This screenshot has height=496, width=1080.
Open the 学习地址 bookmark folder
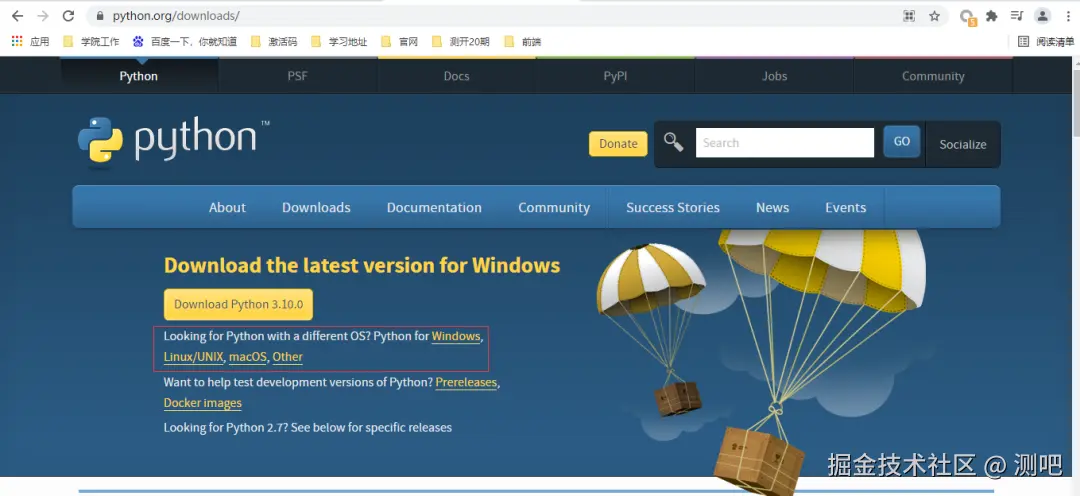pyautogui.click(x=339, y=41)
